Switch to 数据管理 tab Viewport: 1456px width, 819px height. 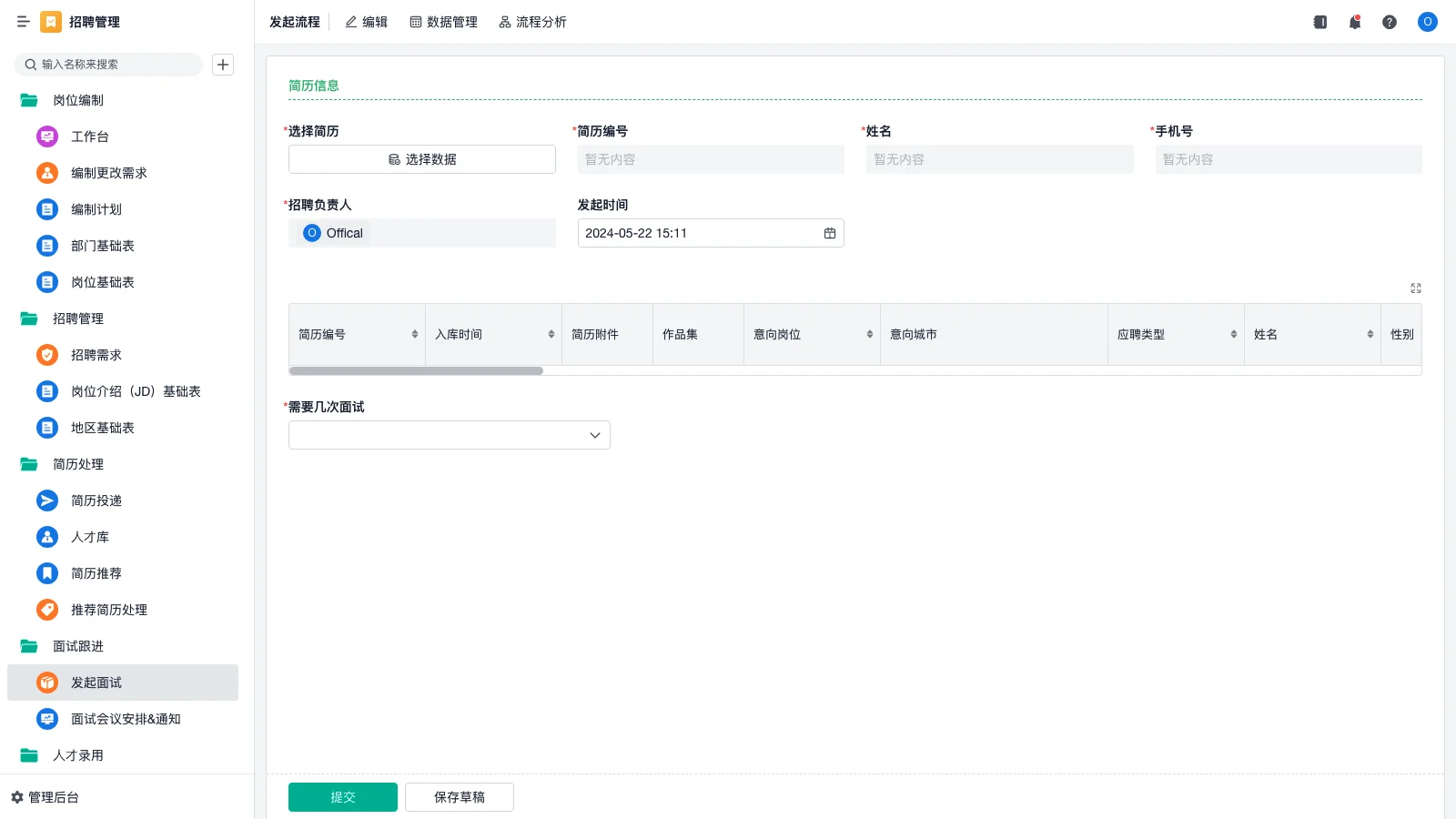[x=444, y=22]
